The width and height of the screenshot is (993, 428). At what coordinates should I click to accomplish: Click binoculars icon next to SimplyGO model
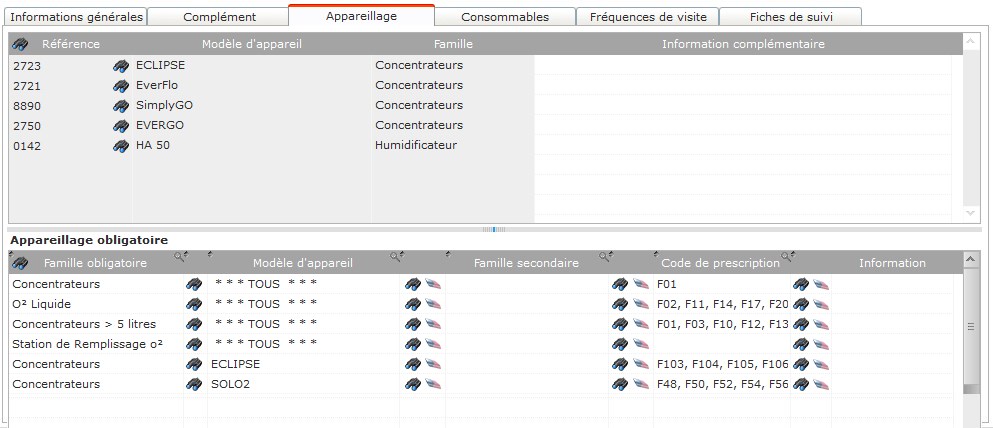[x=121, y=105]
